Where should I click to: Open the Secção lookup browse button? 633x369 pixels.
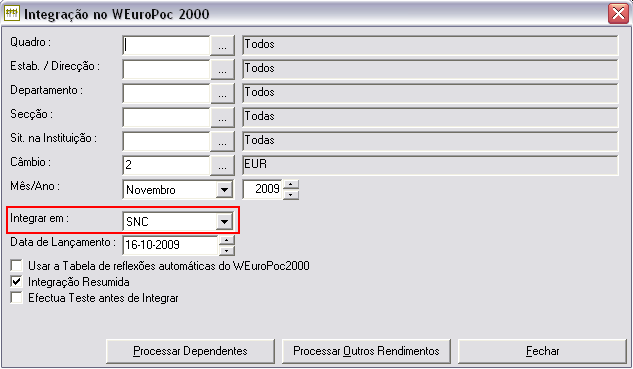click(222, 117)
